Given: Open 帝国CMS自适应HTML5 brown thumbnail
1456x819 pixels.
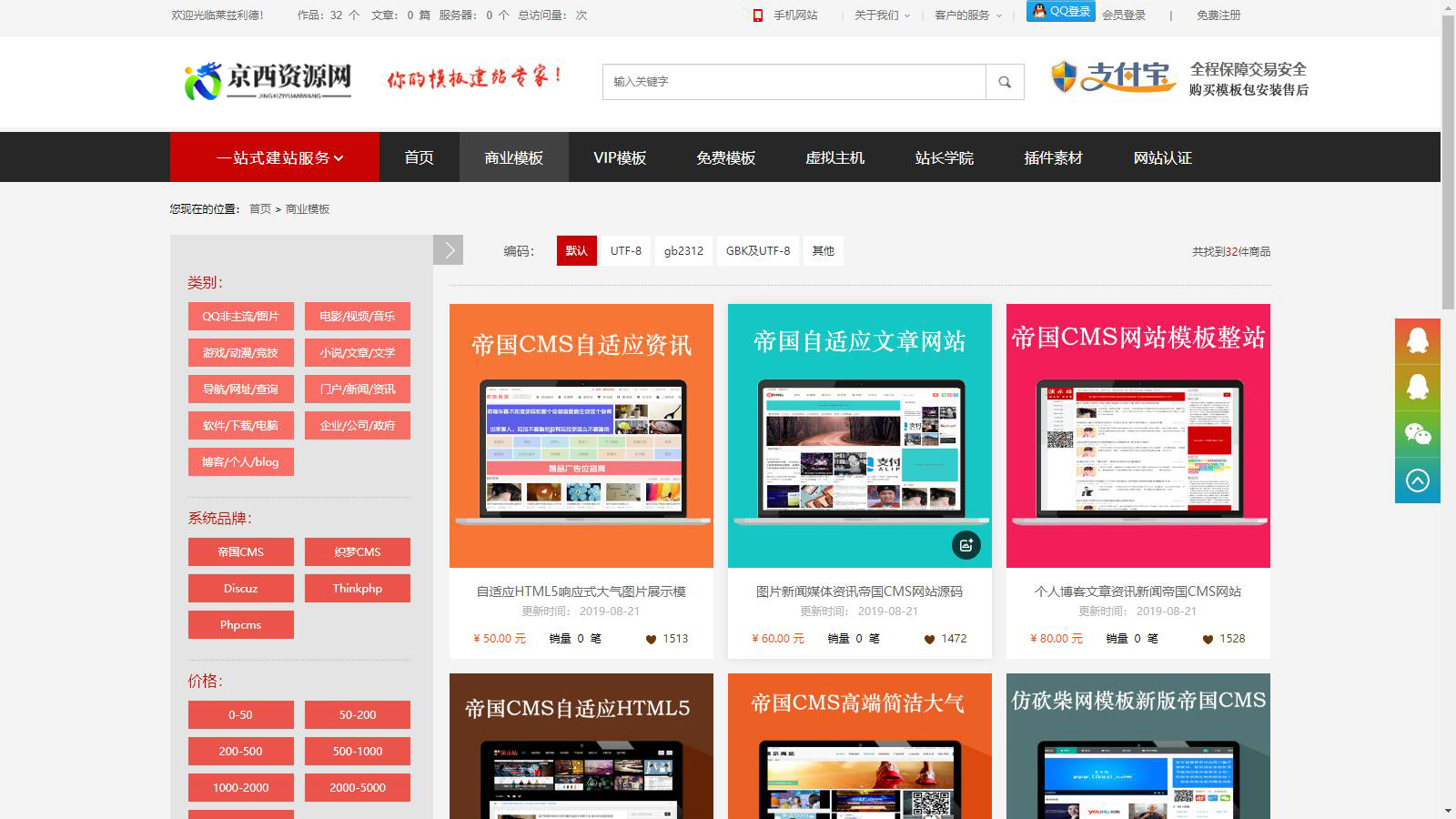Looking at the screenshot, I should point(581,746).
